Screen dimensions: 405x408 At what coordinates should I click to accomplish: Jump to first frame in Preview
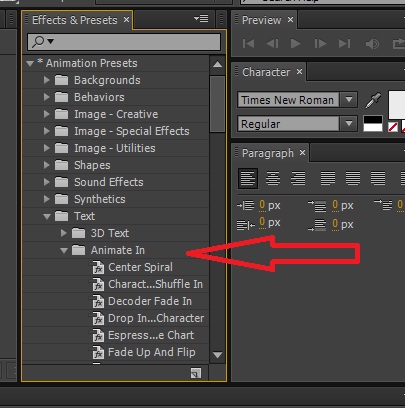click(248, 44)
